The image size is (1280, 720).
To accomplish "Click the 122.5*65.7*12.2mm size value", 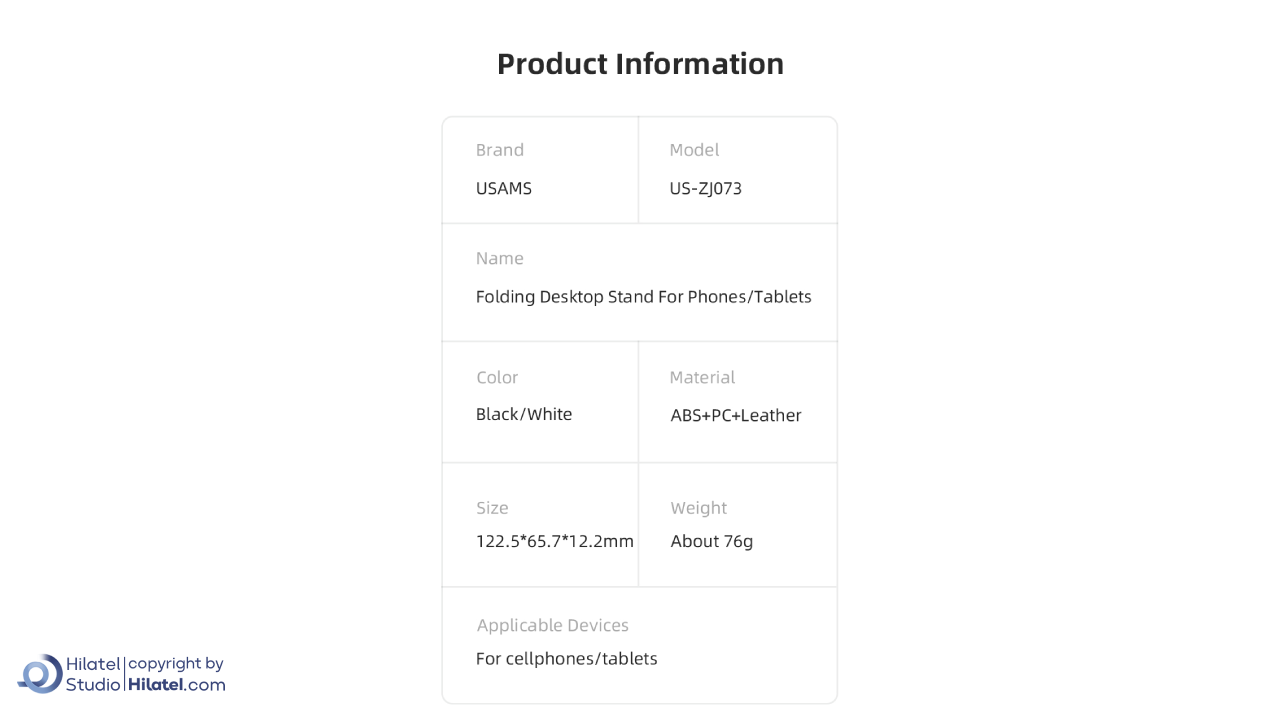I will [x=555, y=541].
